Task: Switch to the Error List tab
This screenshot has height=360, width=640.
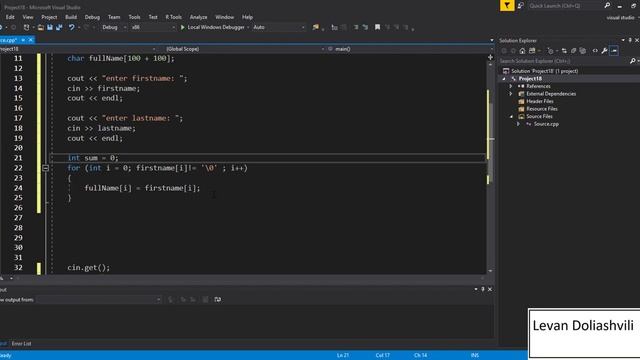Action: pos(21,344)
